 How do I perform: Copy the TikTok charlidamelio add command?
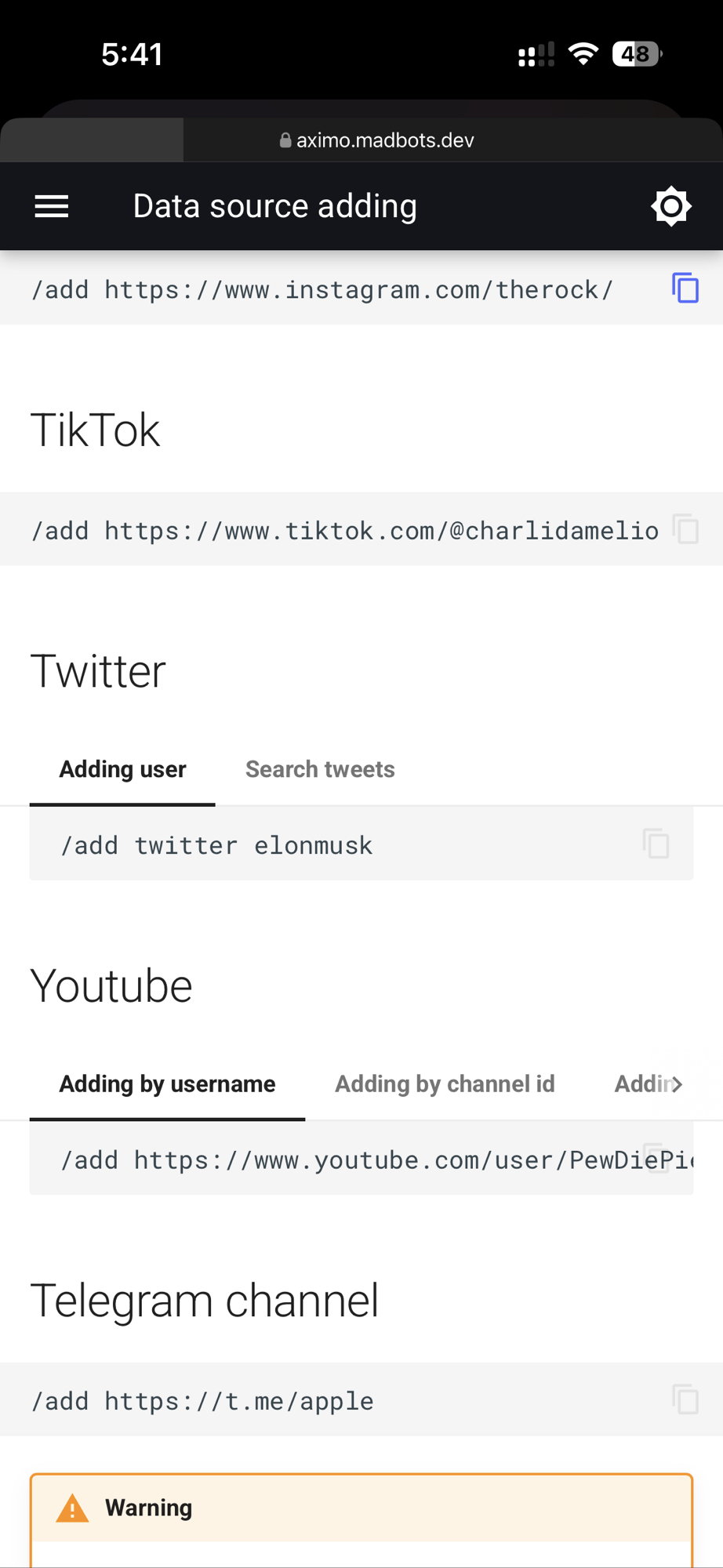click(685, 529)
